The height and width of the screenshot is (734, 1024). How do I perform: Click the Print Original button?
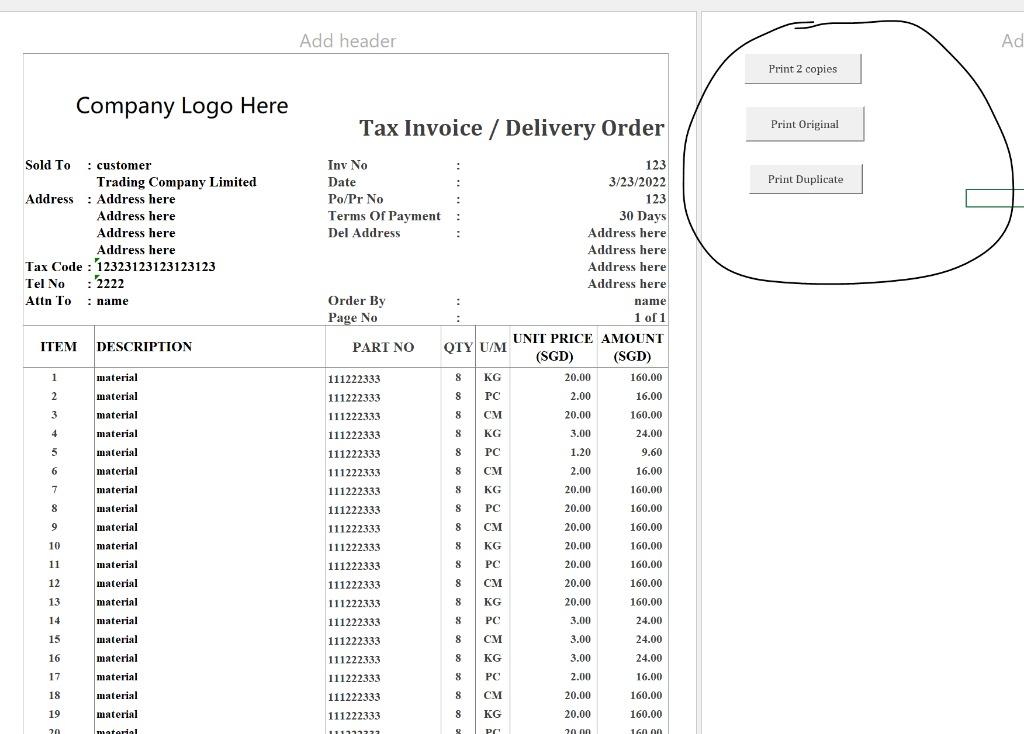(805, 123)
